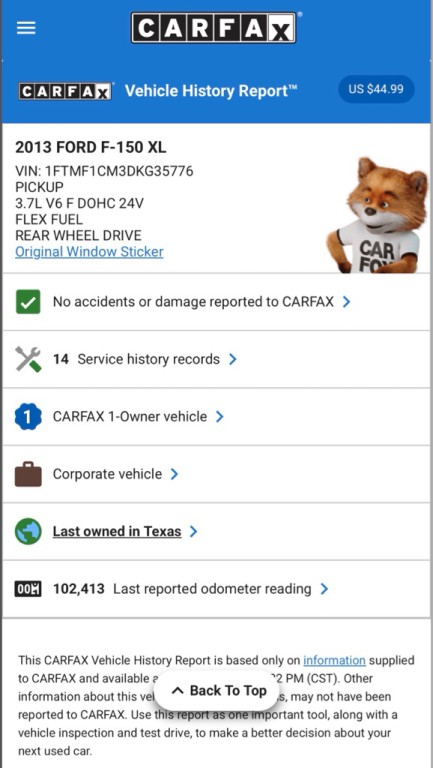
Task: Click the large CARFAX logo in header
Action: point(214,28)
